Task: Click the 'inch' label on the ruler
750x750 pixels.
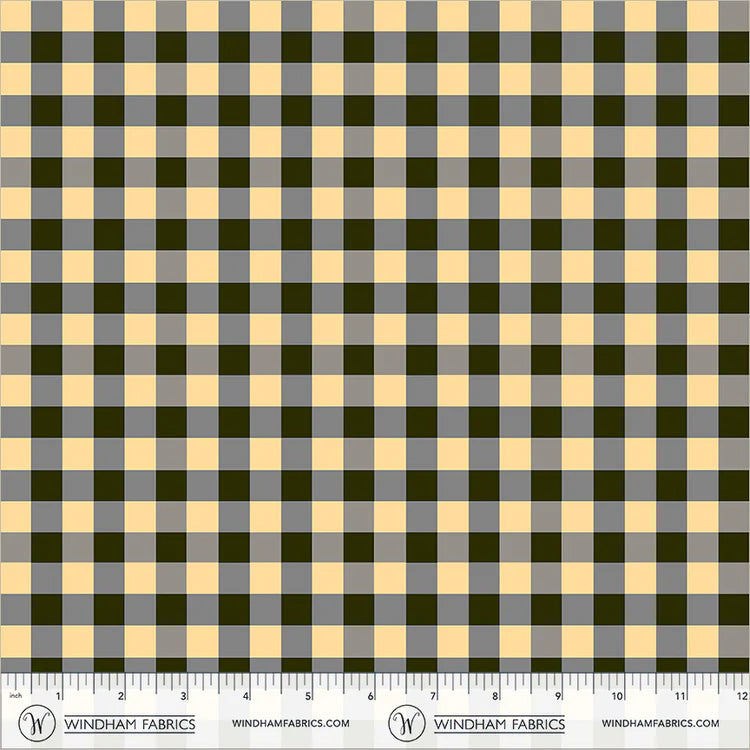Action: (16, 696)
